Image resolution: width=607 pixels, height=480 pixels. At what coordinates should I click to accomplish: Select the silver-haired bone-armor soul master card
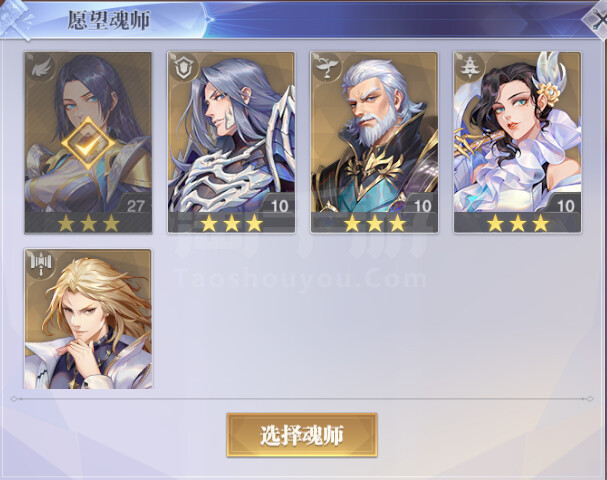231,142
